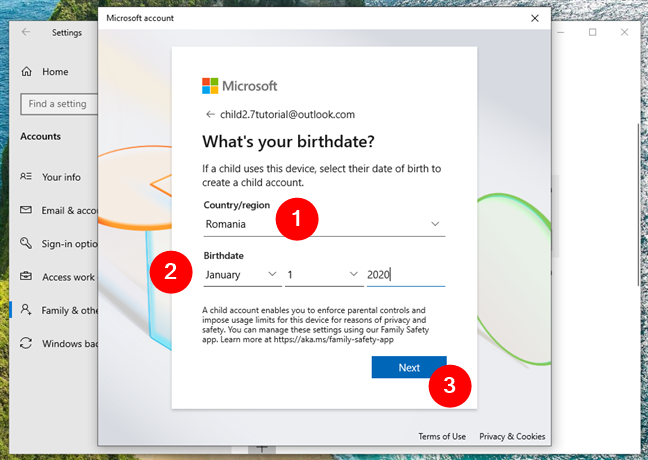Screen dimensions: 648x460
Task: Click the Email & accounts envelope icon
Action: tap(26, 210)
